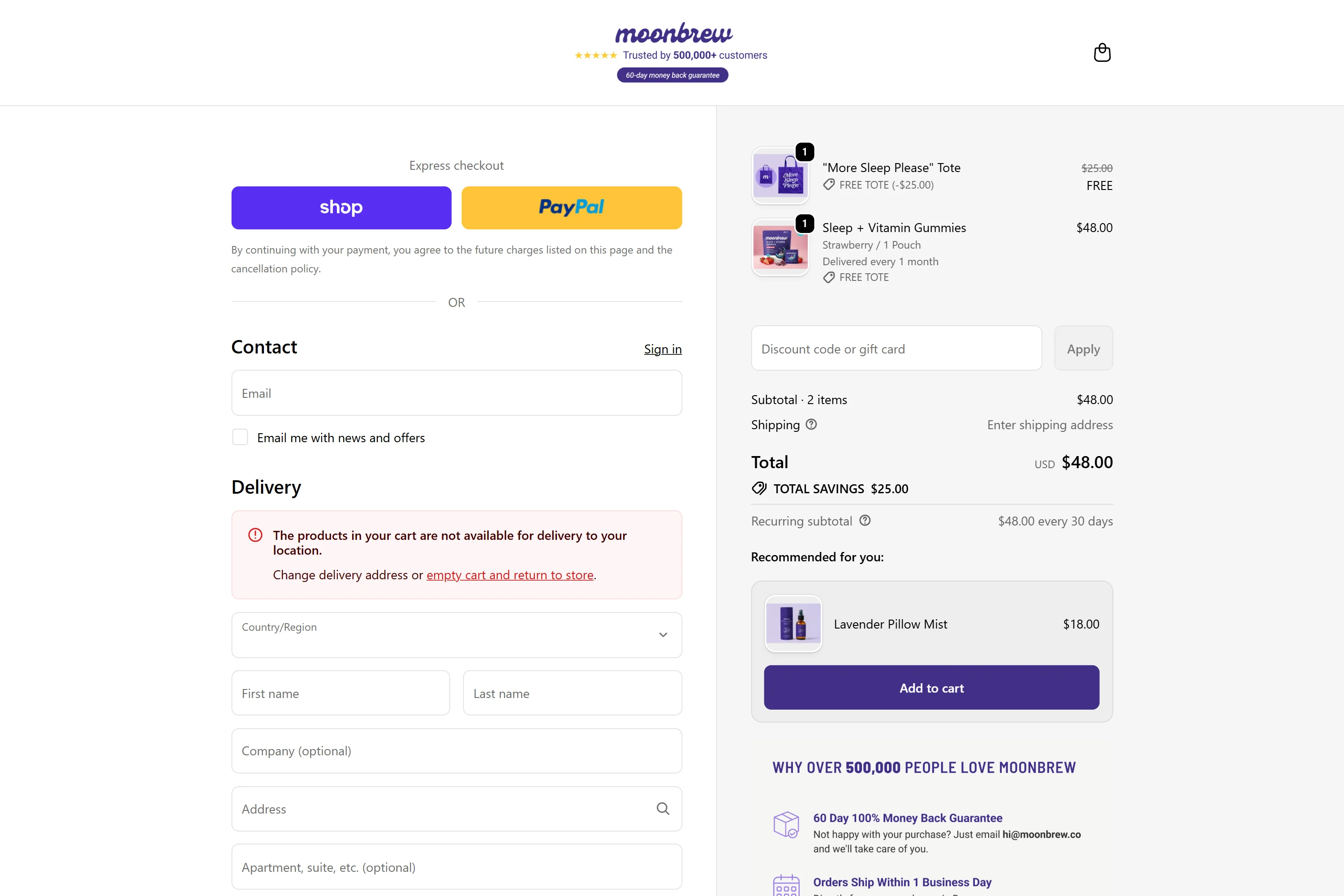Focus the Email input field
The width and height of the screenshot is (1344, 896).
[456, 393]
